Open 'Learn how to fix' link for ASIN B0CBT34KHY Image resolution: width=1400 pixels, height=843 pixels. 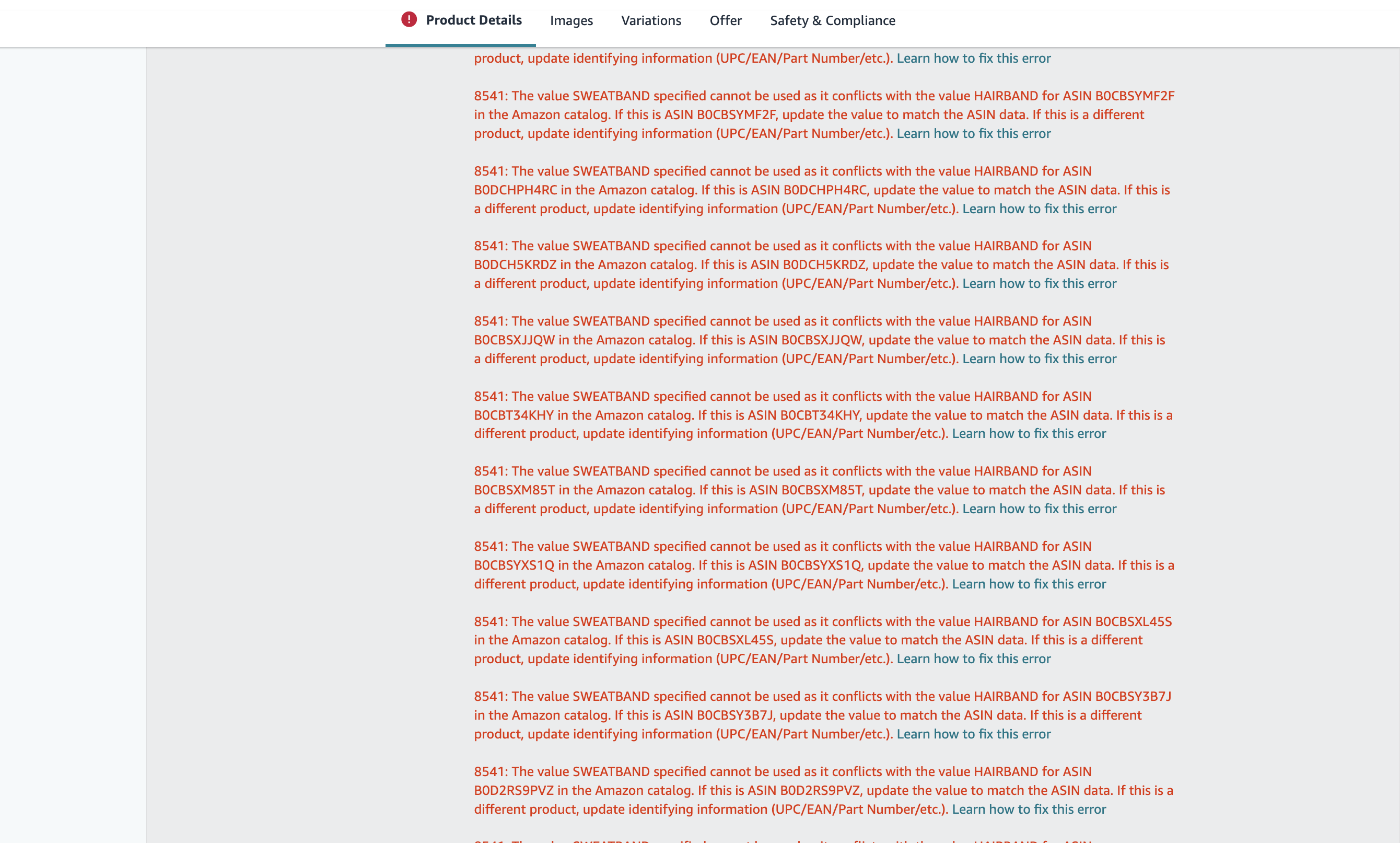(1029, 433)
